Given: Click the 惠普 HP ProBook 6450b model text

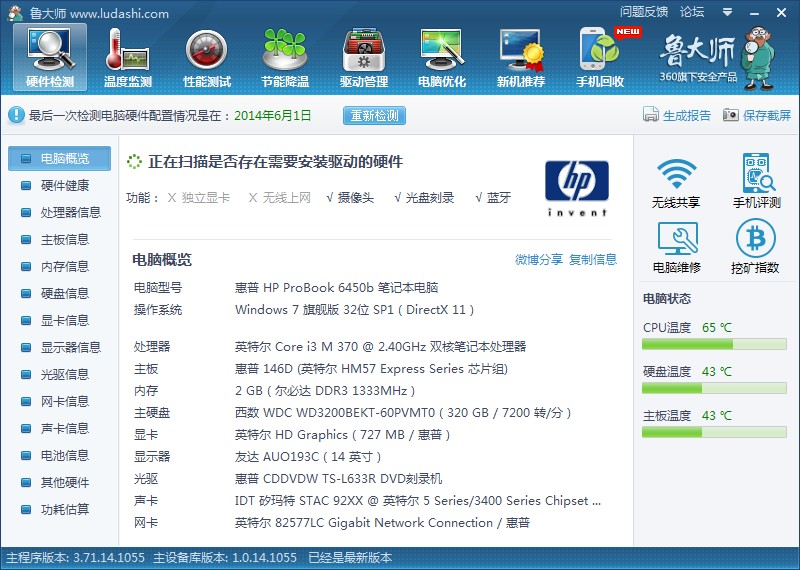Looking at the screenshot, I should [x=336, y=288].
